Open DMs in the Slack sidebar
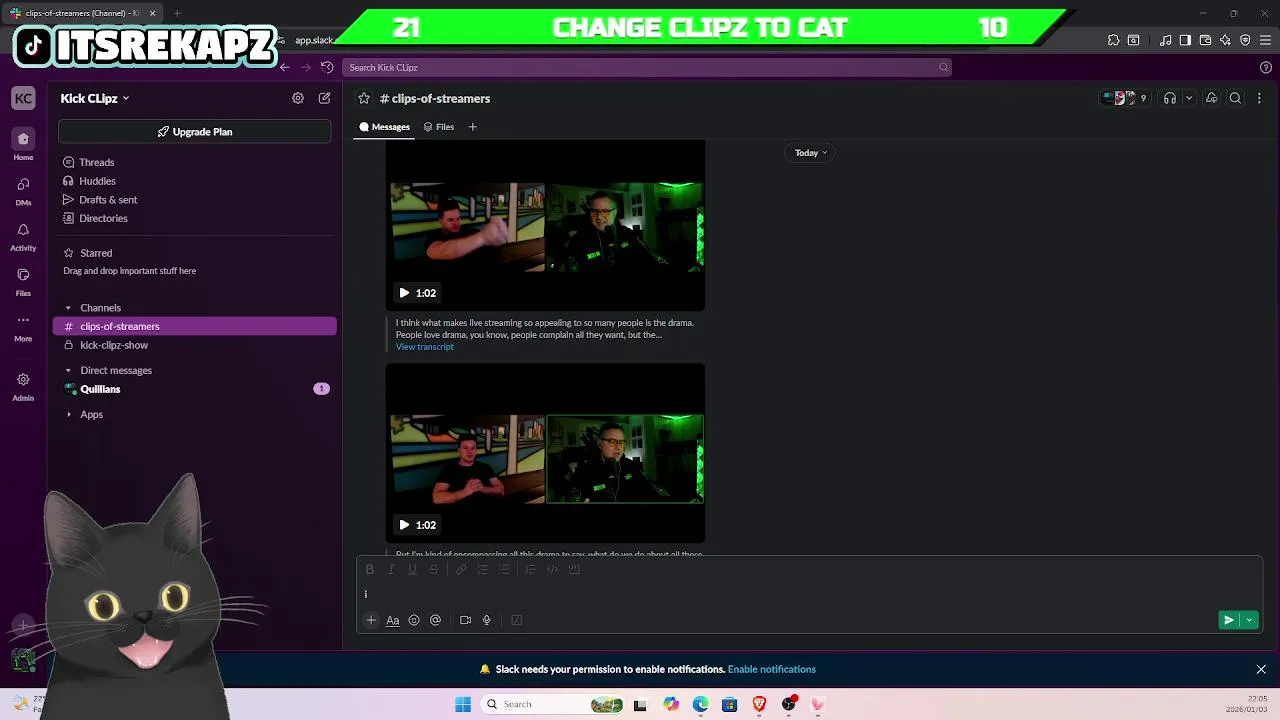The width and height of the screenshot is (1280, 720). 23,190
